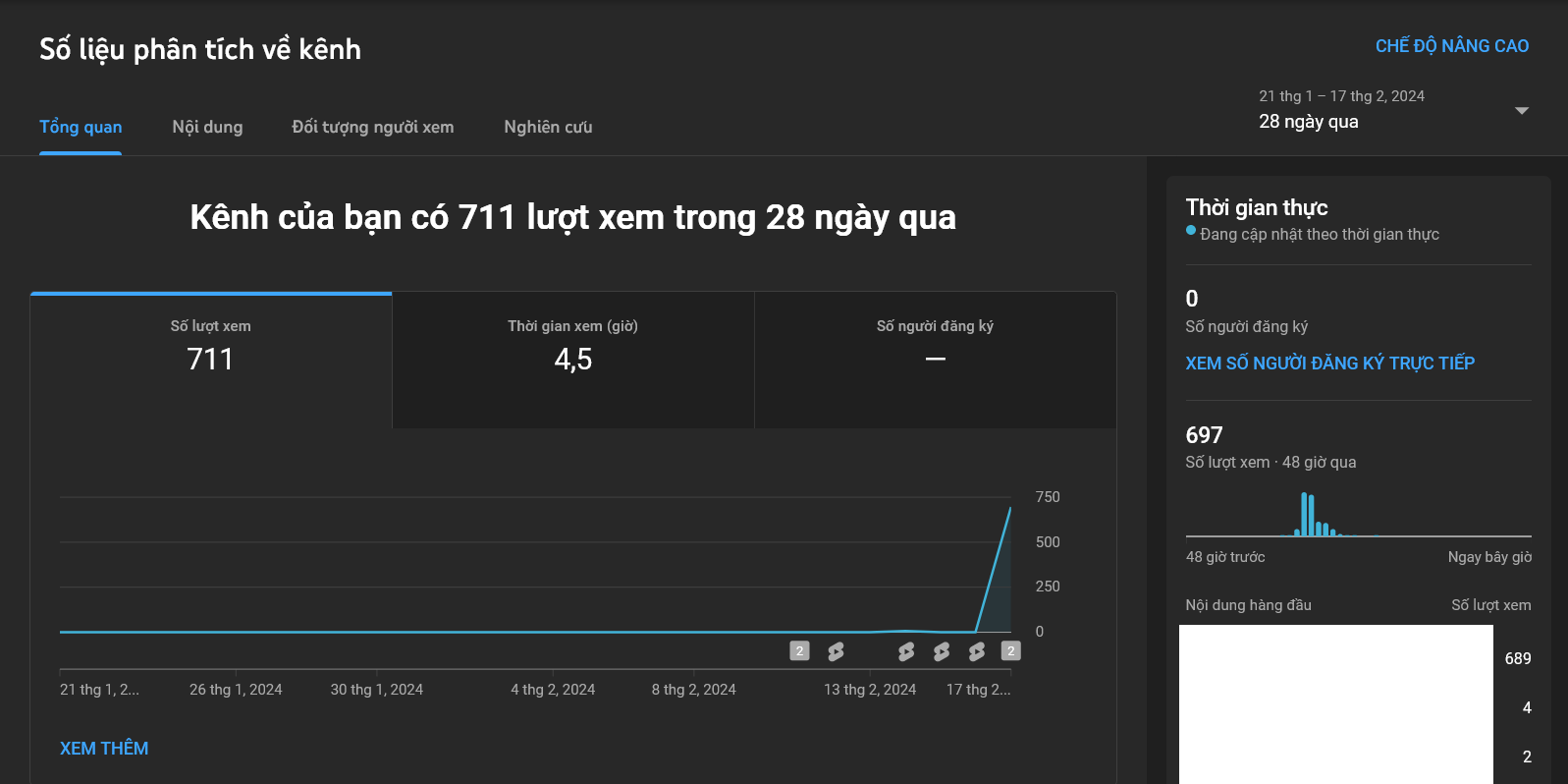Open the Shorts marker just before the last "2" badge

(x=977, y=650)
